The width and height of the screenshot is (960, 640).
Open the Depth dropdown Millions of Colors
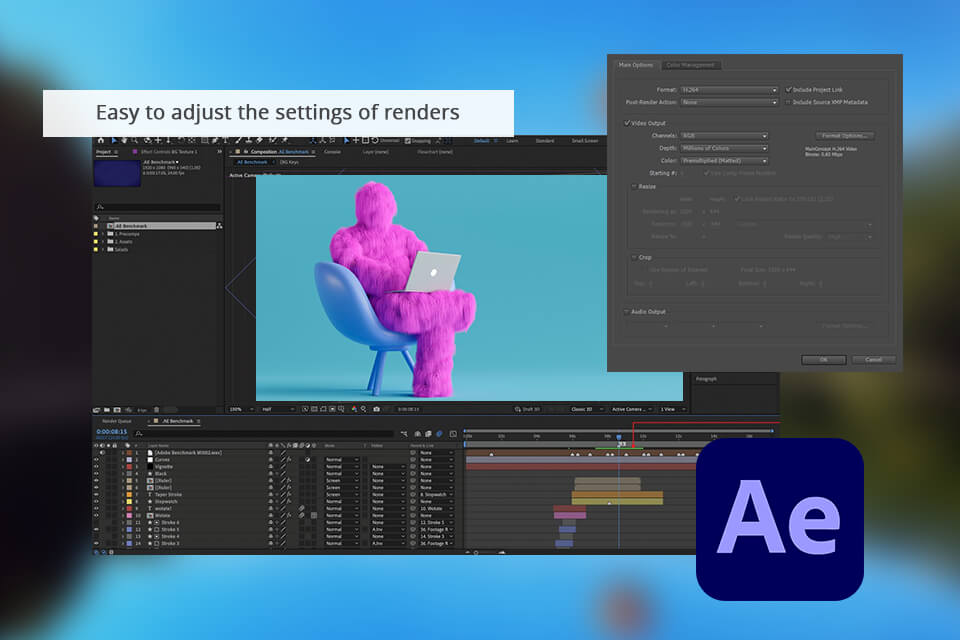coord(724,148)
